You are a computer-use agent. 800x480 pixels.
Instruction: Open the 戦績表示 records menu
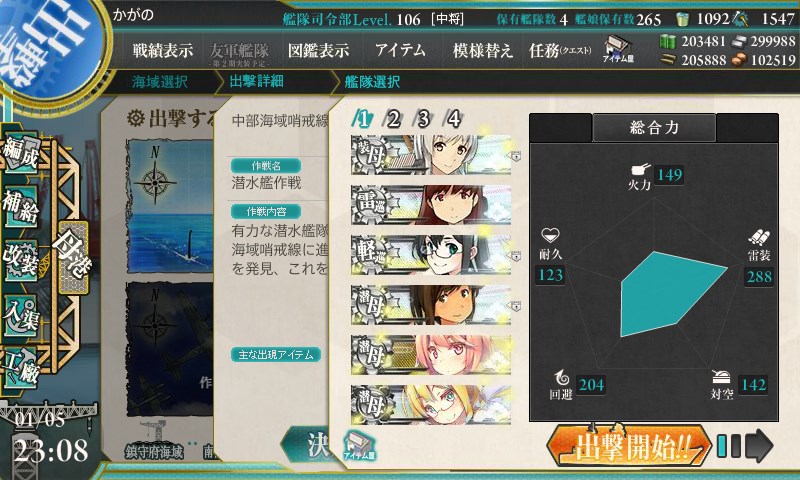(163, 50)
